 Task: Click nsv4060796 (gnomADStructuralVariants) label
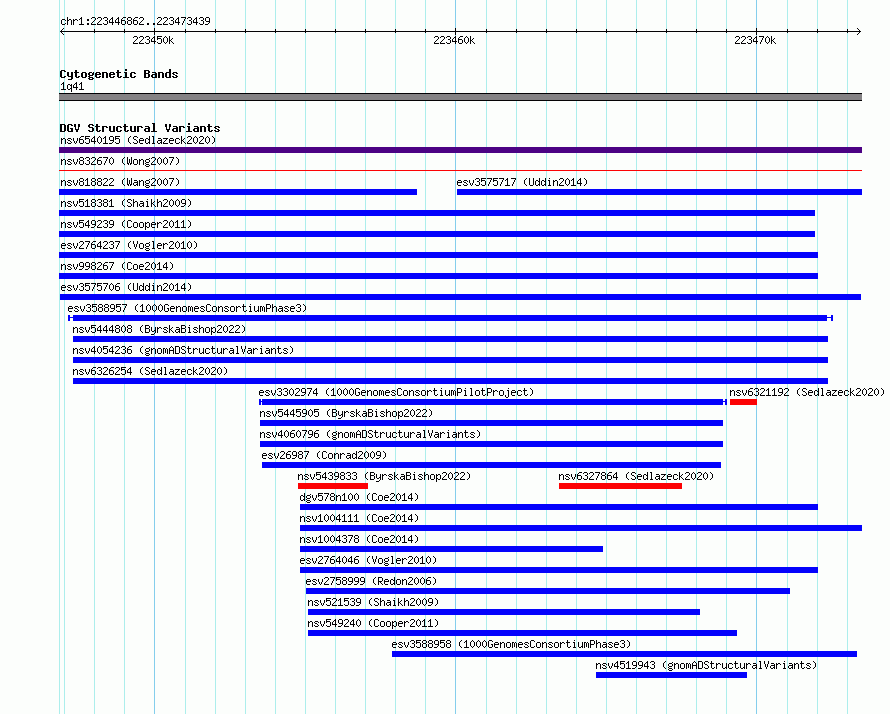[x=370, y=434]
